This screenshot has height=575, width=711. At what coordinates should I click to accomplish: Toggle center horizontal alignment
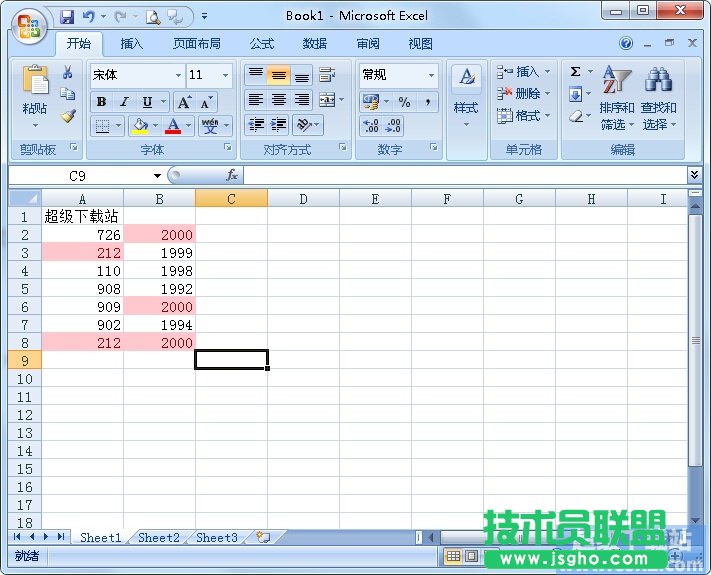(279, 100)
